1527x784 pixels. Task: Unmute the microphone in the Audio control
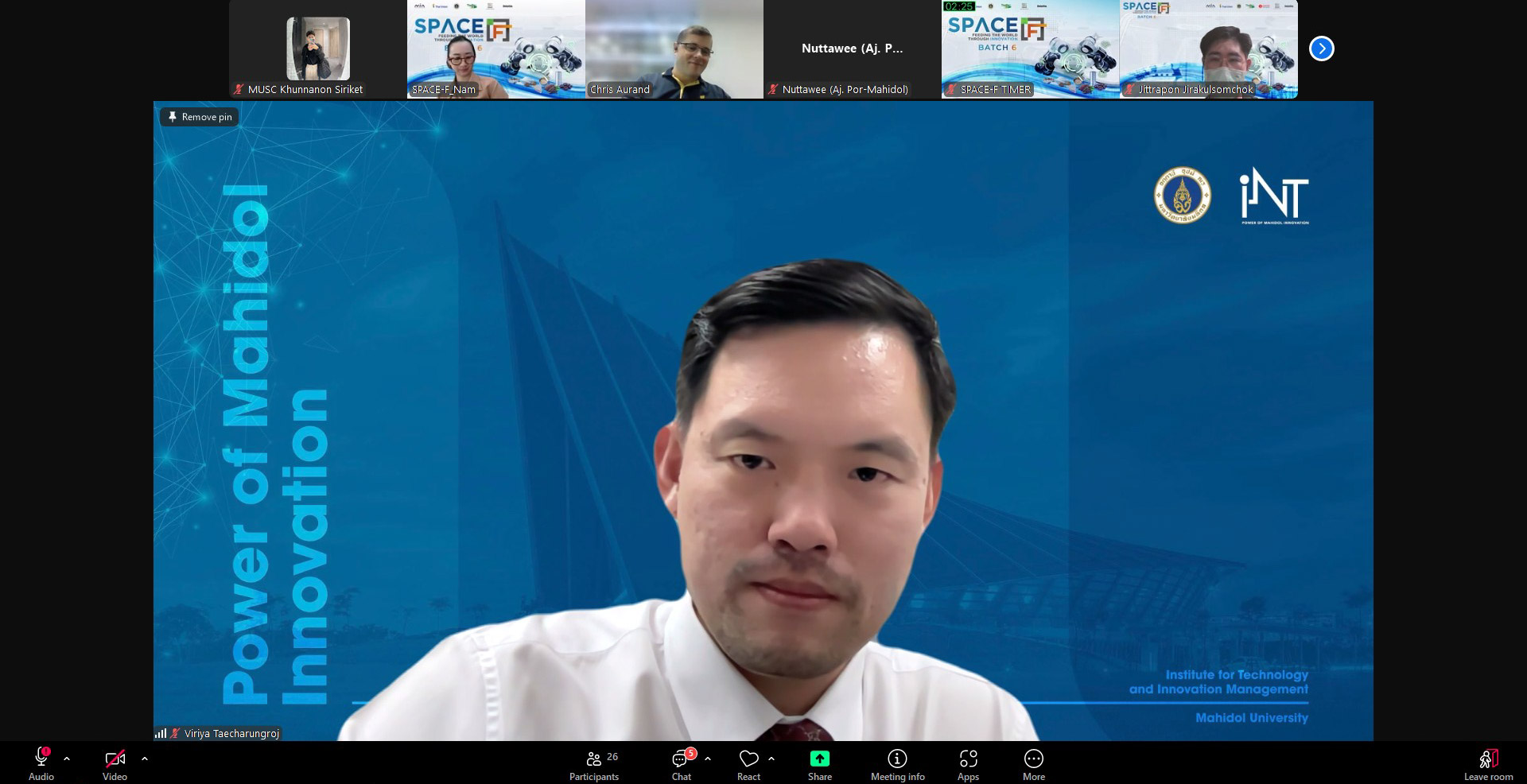click(x=41, y=763)
